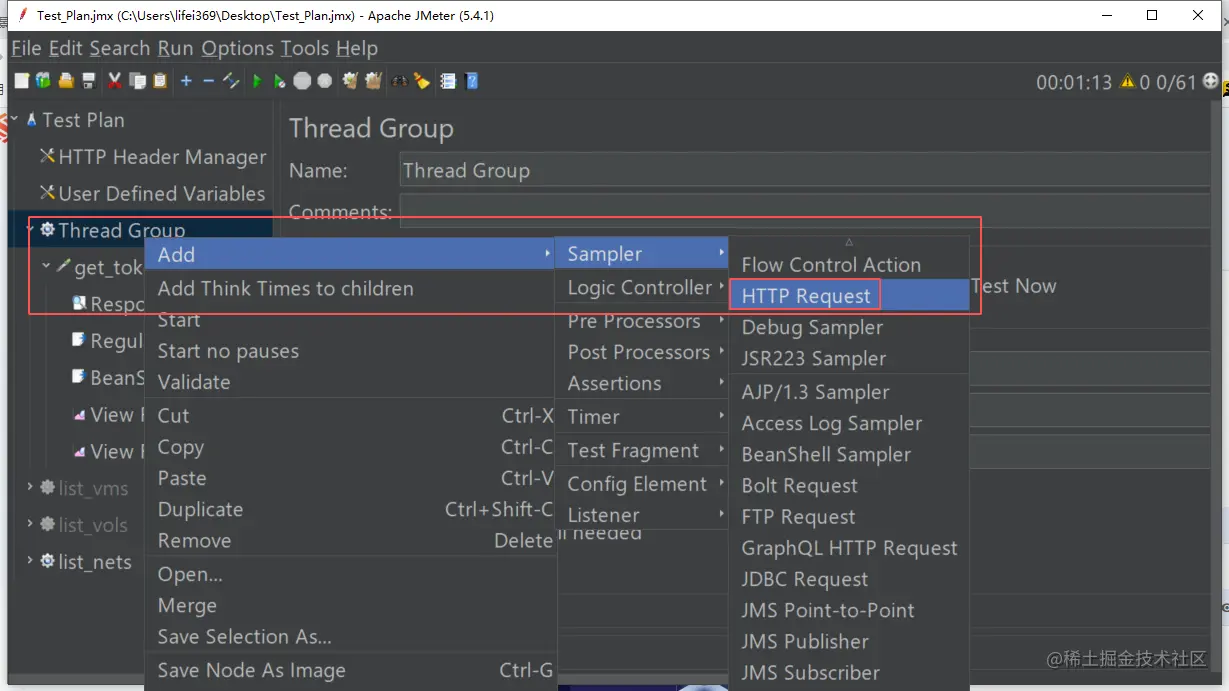Collapse all nodes with minus icon
This screenshot has width=1229, height=691.
coord(208,81)
